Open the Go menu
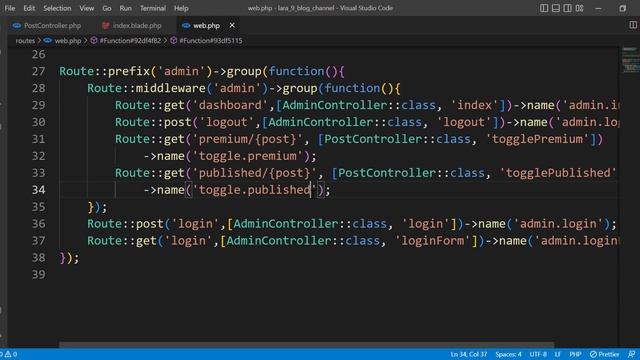Screen dimensions: 640x360 tap(107, 8)
